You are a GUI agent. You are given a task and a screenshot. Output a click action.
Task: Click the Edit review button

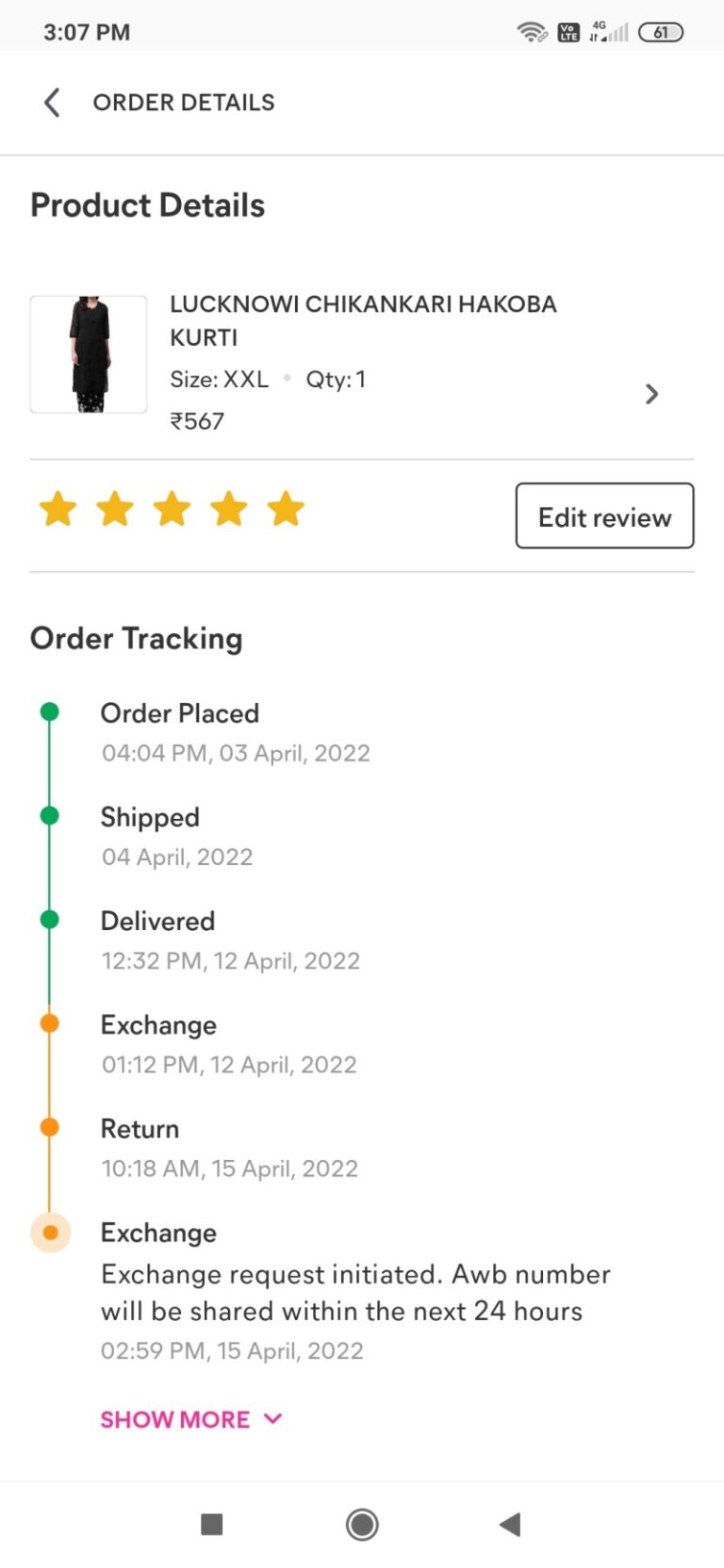pyautogui.click(x=604, y=515)
